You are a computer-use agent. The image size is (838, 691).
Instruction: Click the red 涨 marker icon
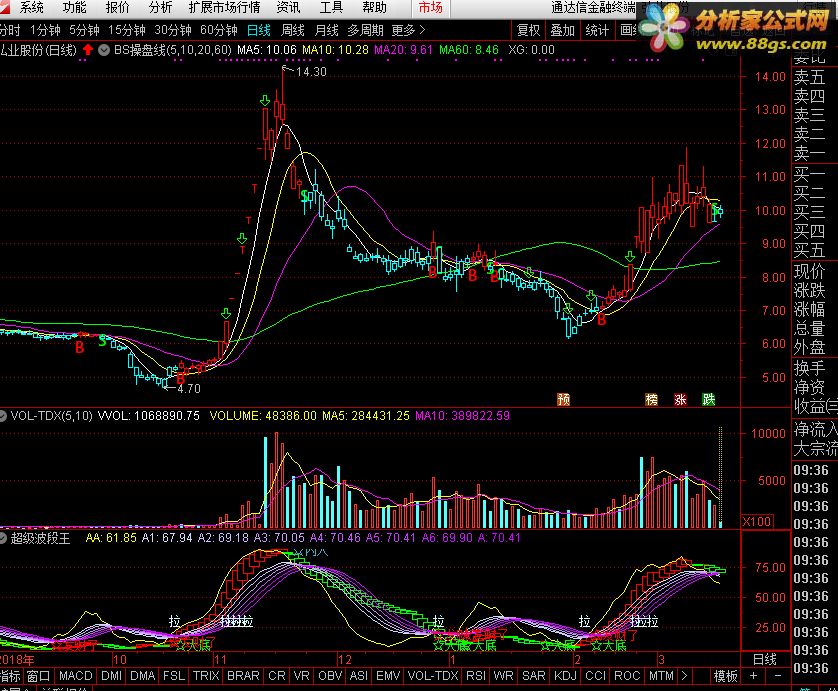[x=680, y=399]
